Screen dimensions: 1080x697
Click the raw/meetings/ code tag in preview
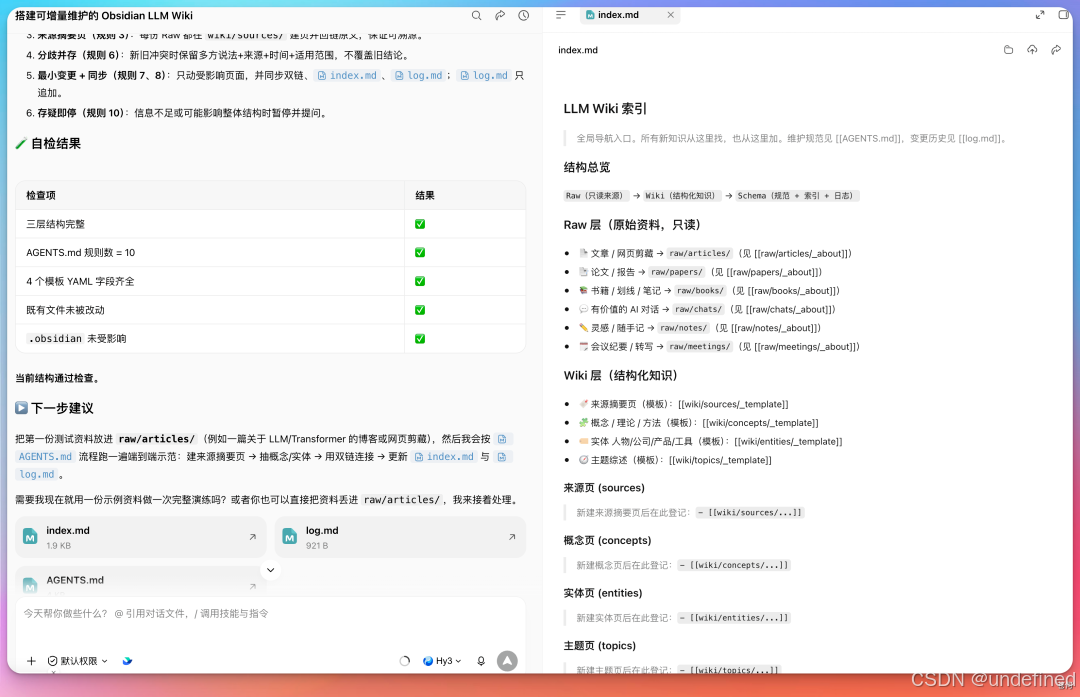tap(699, 346)
